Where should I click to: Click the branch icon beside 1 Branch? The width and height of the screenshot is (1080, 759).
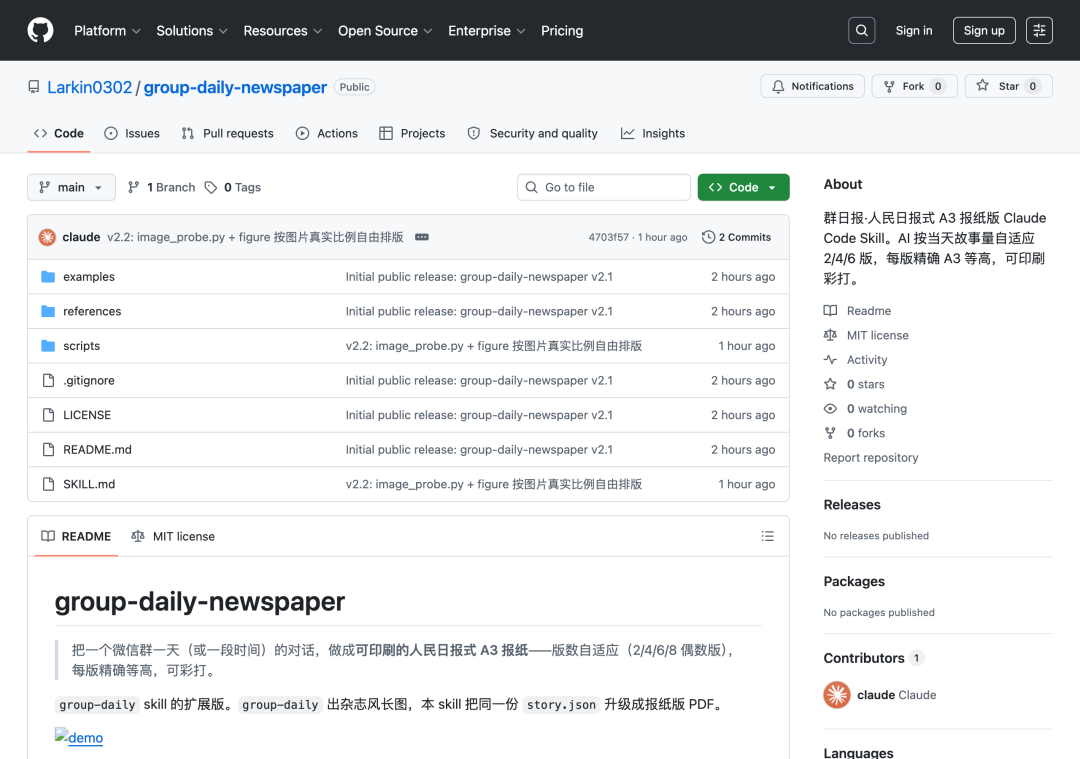(134, 187)
